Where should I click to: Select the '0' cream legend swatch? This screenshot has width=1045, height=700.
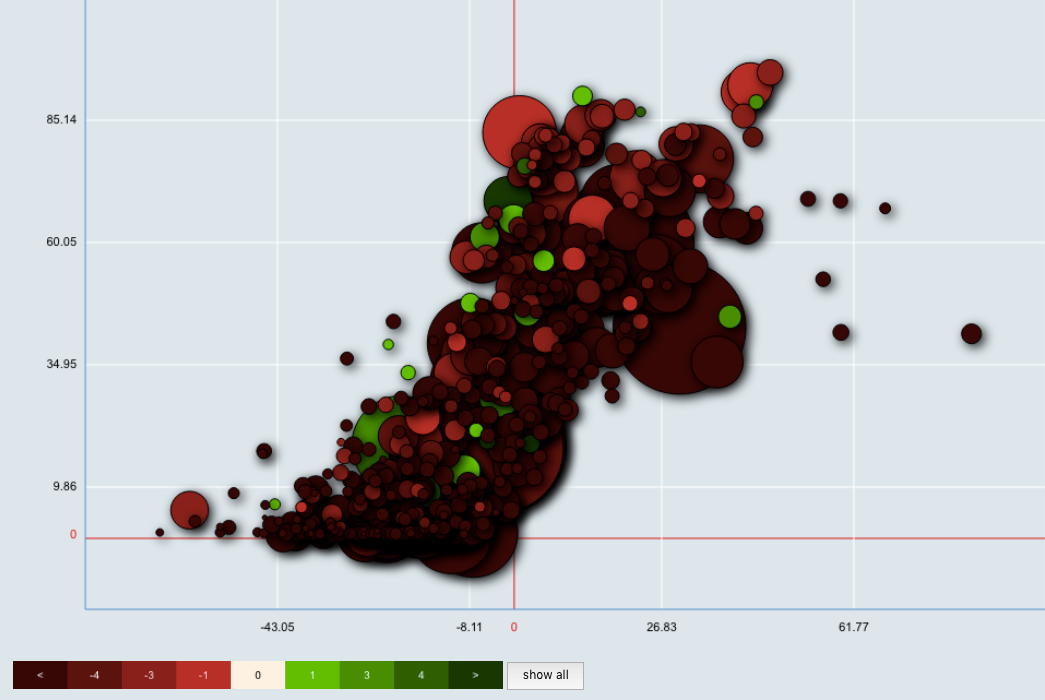point(257,675)
